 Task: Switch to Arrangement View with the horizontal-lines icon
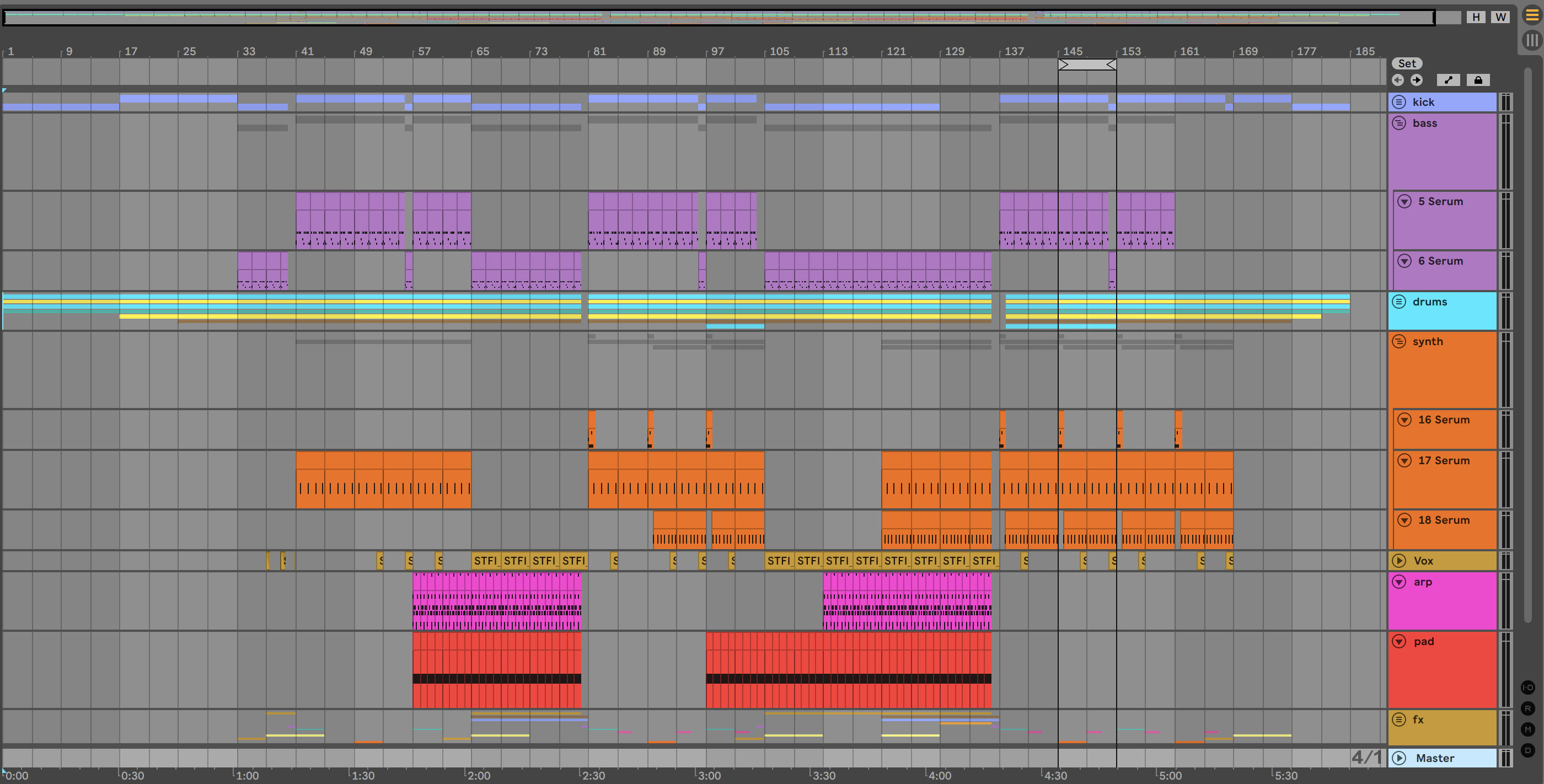coord(1531,15)
